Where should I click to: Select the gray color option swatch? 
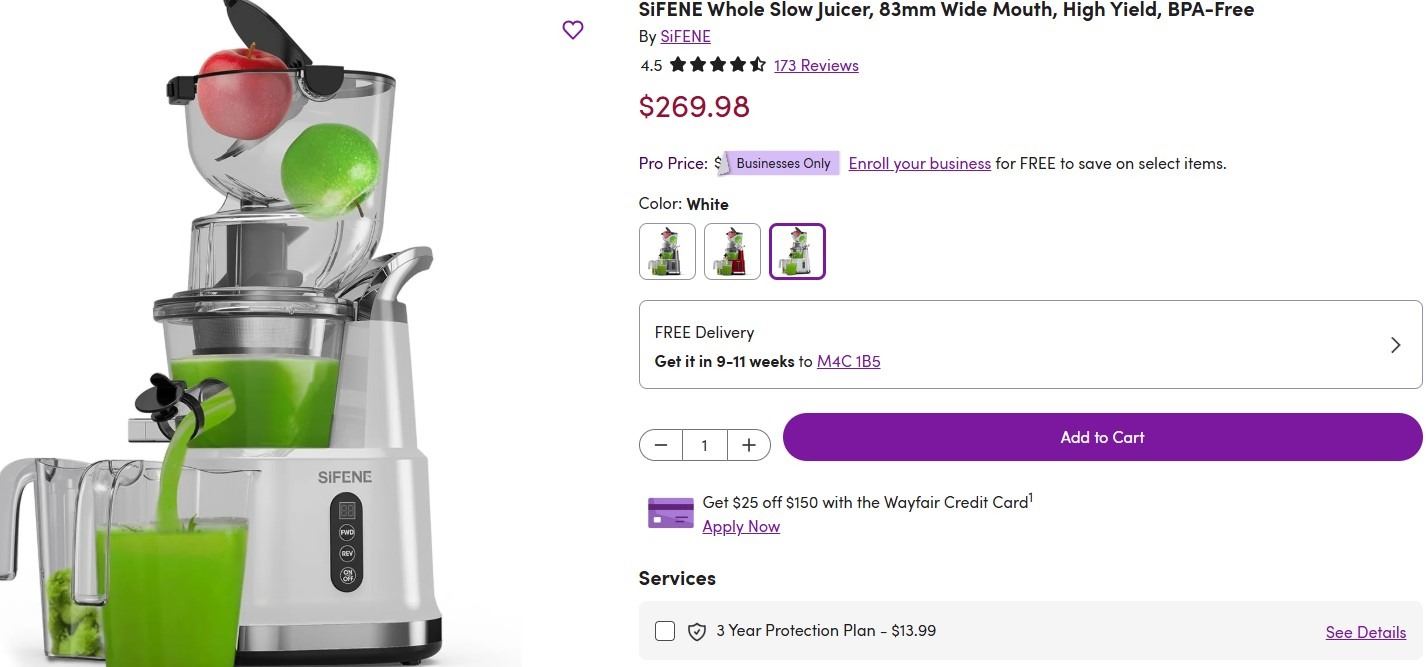pos(667,251)
